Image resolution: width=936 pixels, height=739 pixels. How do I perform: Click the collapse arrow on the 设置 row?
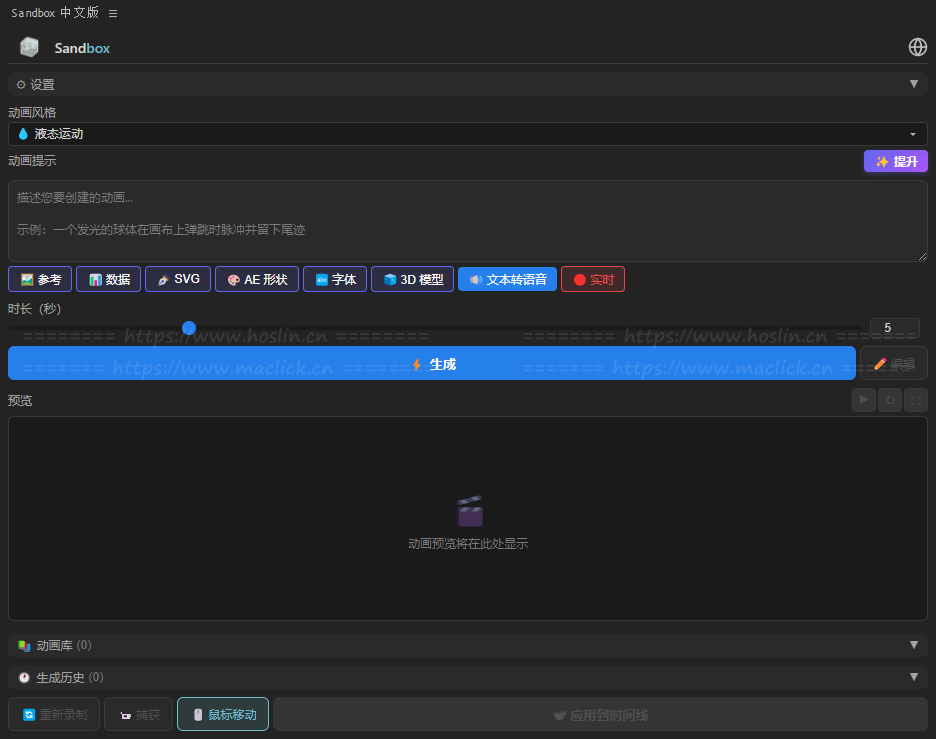(x=913, y=84)
